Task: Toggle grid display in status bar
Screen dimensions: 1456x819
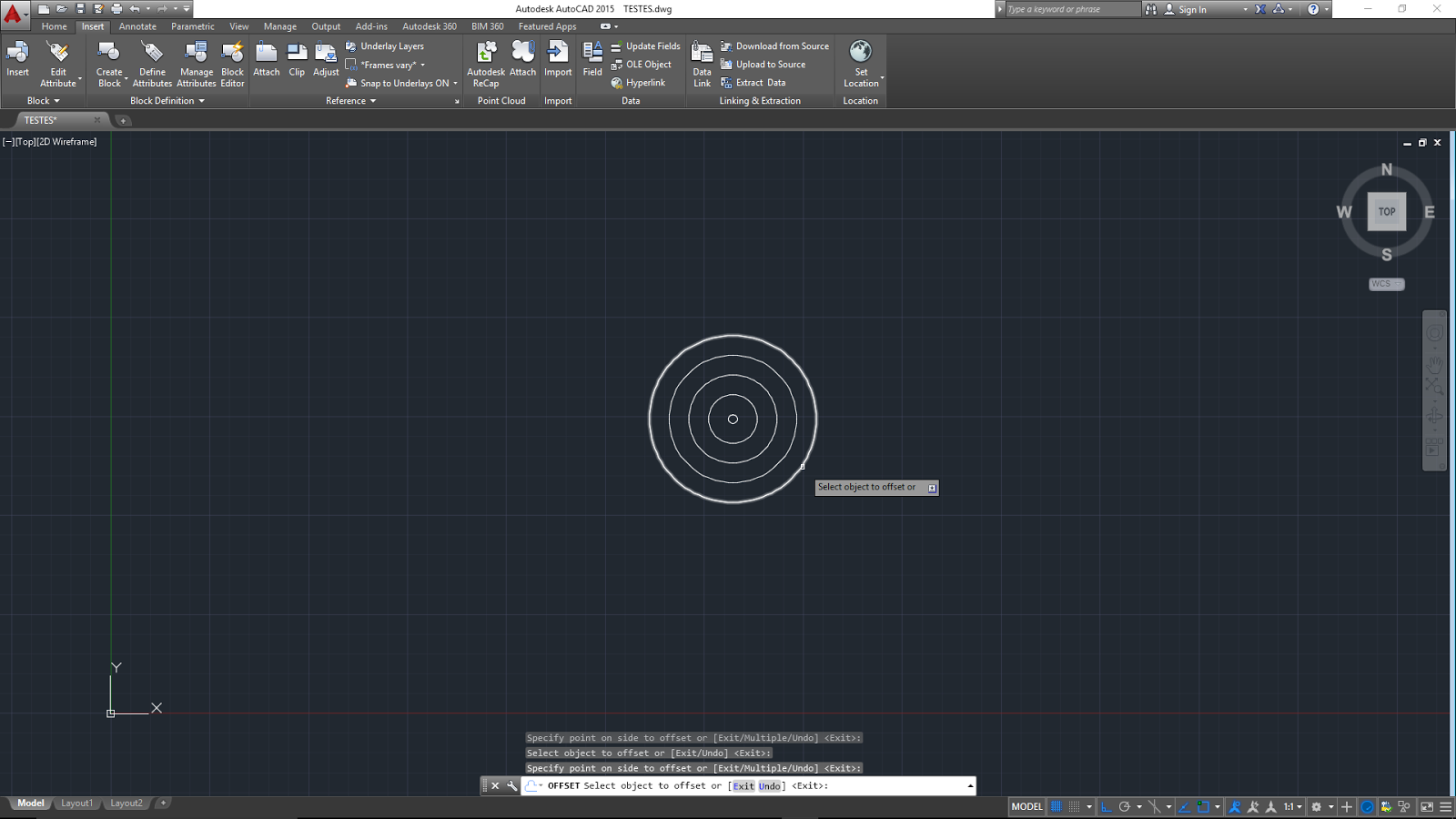Action: pos(1056,806)
